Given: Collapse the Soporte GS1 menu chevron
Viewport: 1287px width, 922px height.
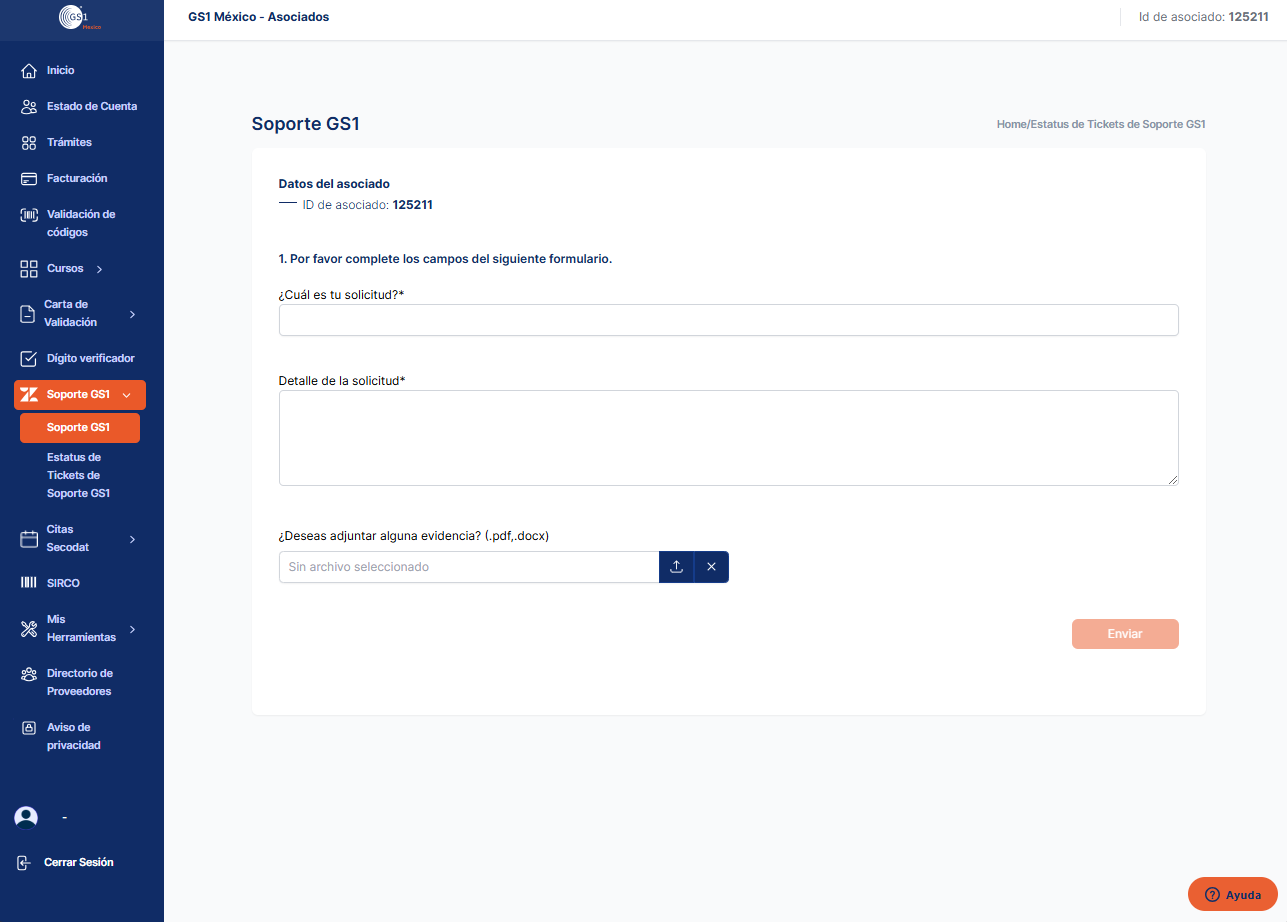Looking at the screenshot, I should (x=126, y=395).
